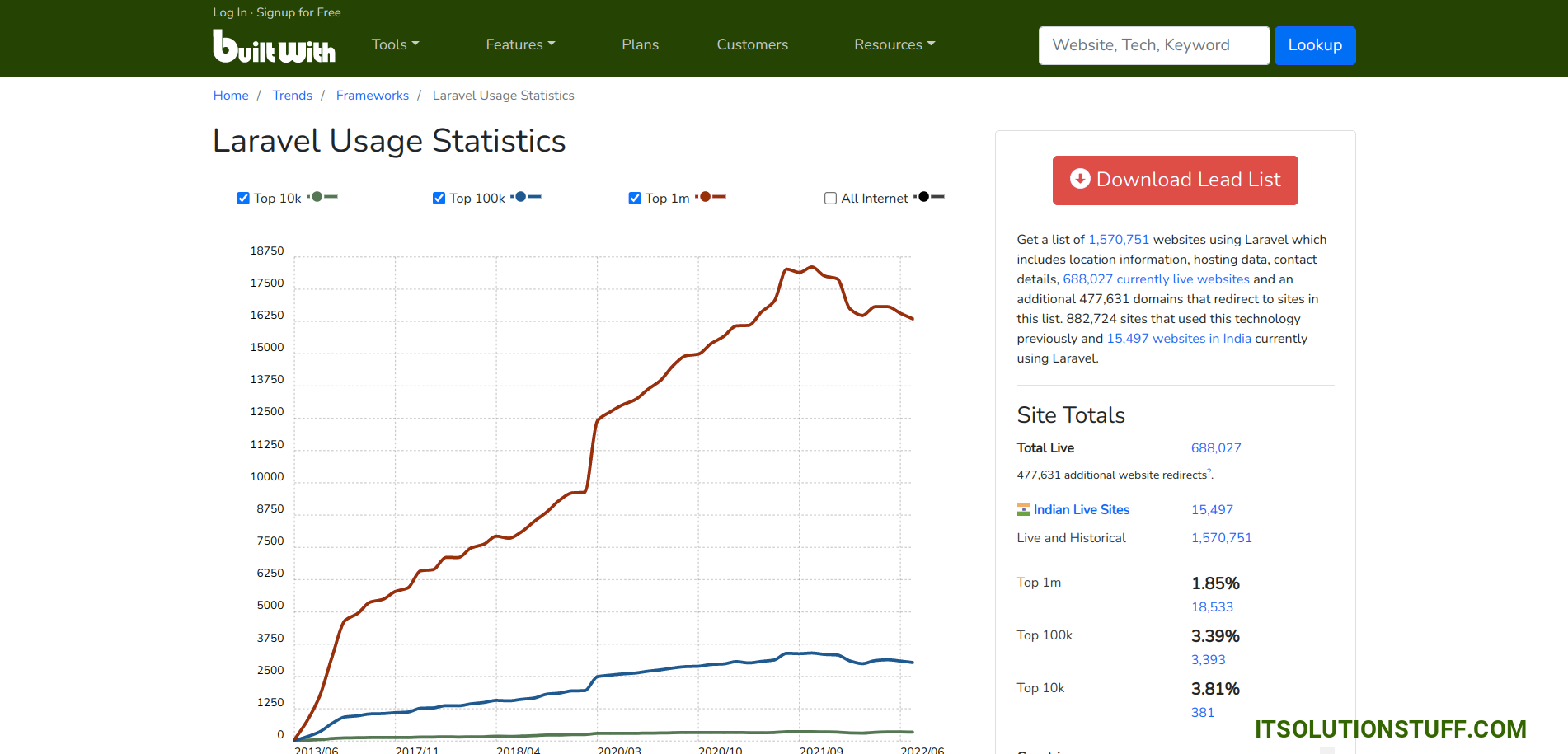Click the Site Totals heading
This screenshot has height=754, width=1568.
click(1071, 415)
